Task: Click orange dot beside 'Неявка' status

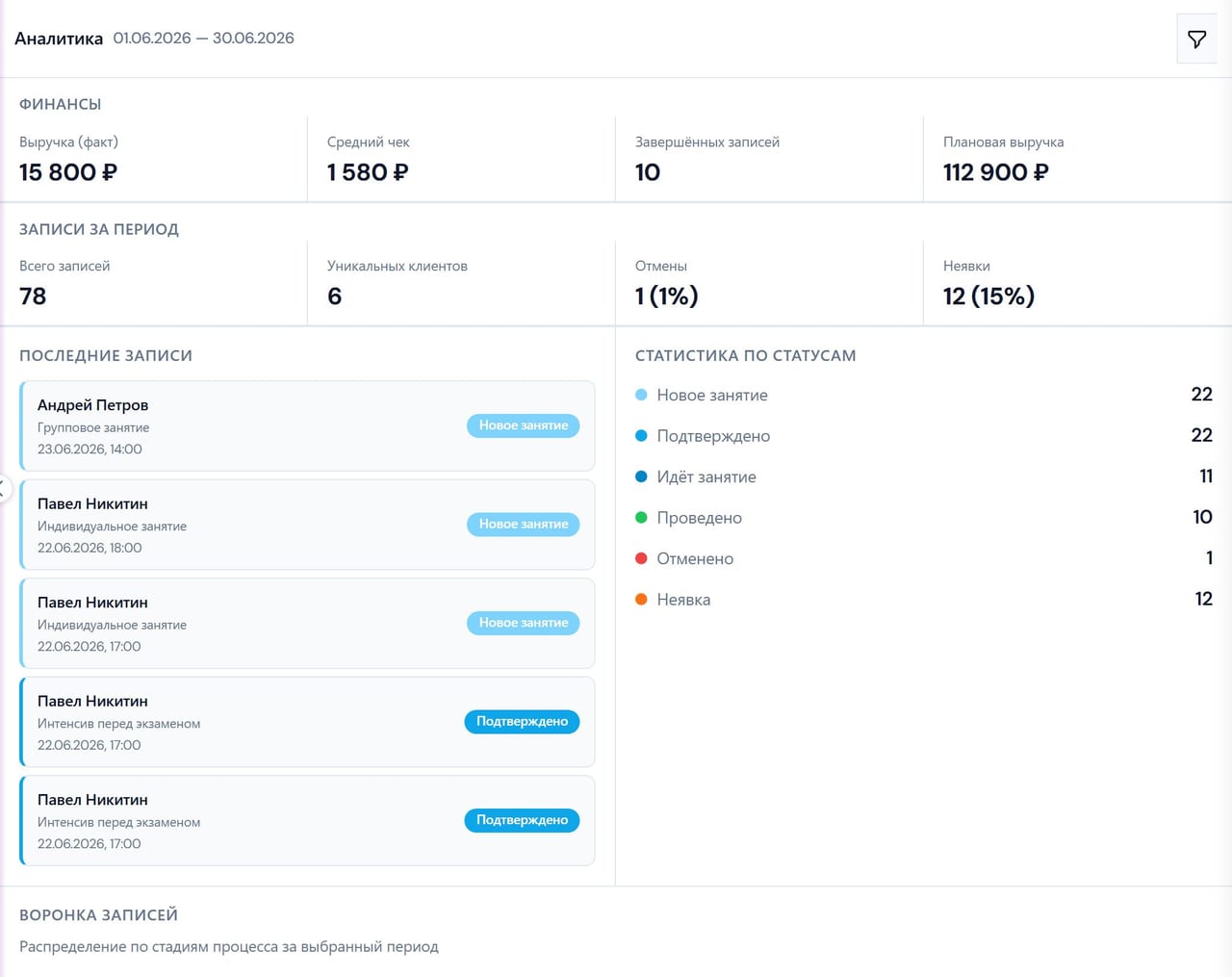Action: pyautogui.click(x=641, y=600)
